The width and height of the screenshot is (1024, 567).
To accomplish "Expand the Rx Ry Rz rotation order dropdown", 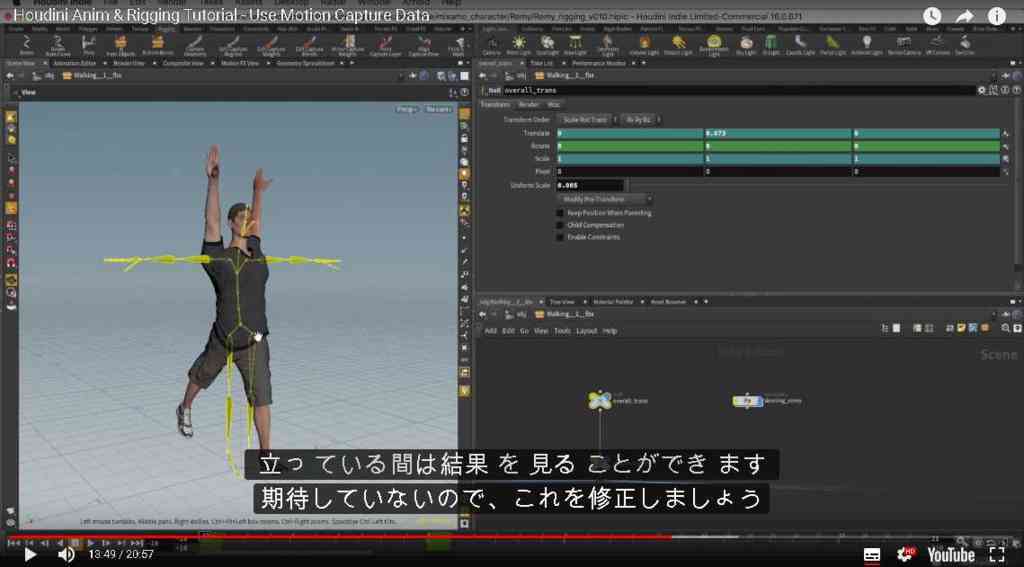I will 640,120.
